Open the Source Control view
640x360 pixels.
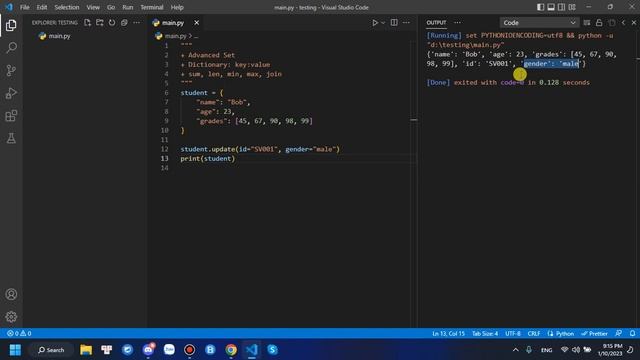coord(11,70)
